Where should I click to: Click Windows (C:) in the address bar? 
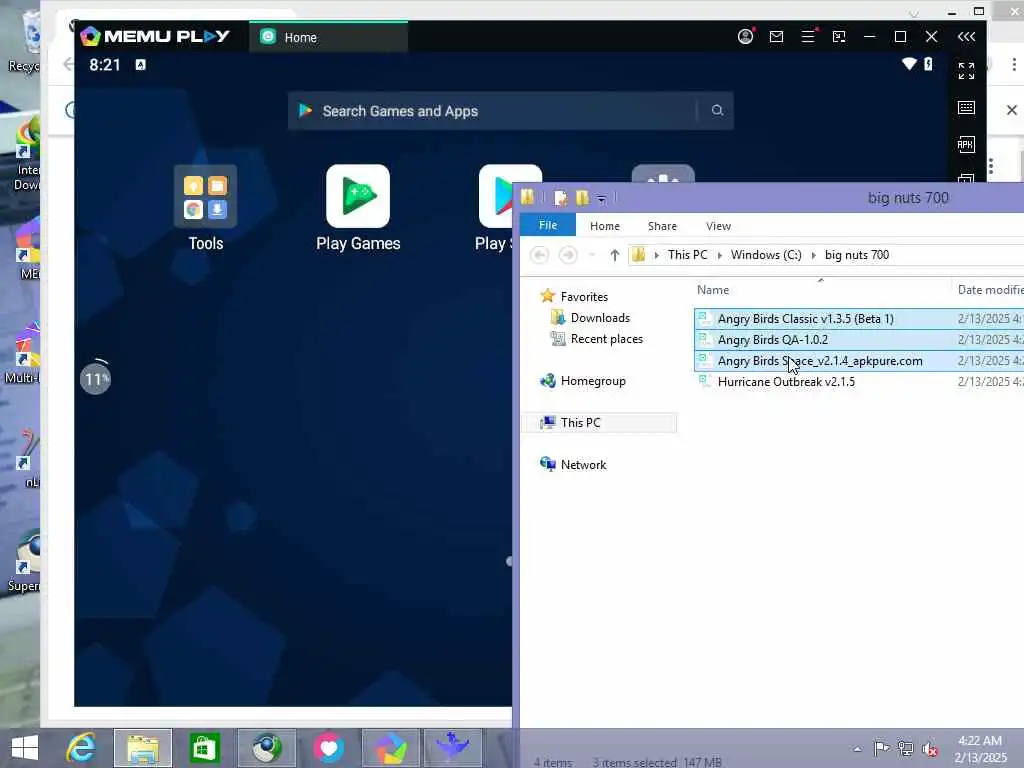click(766, 255)
